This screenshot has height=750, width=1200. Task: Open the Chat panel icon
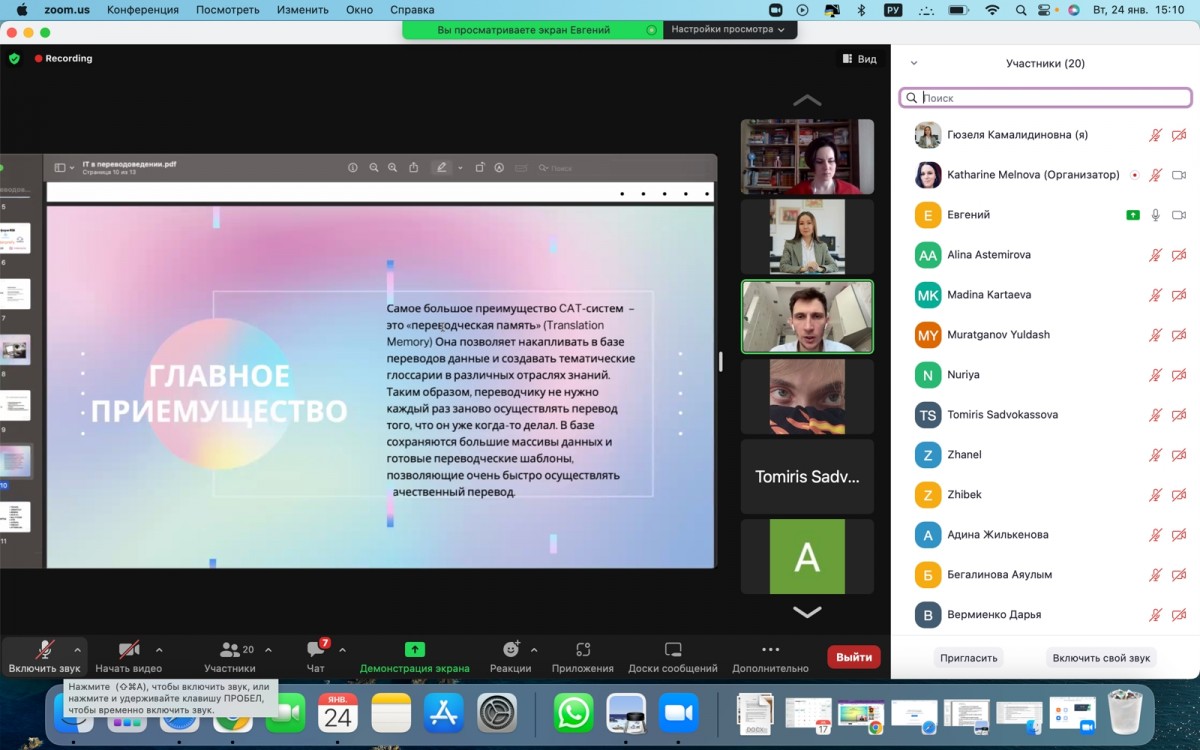coord(316,651)
